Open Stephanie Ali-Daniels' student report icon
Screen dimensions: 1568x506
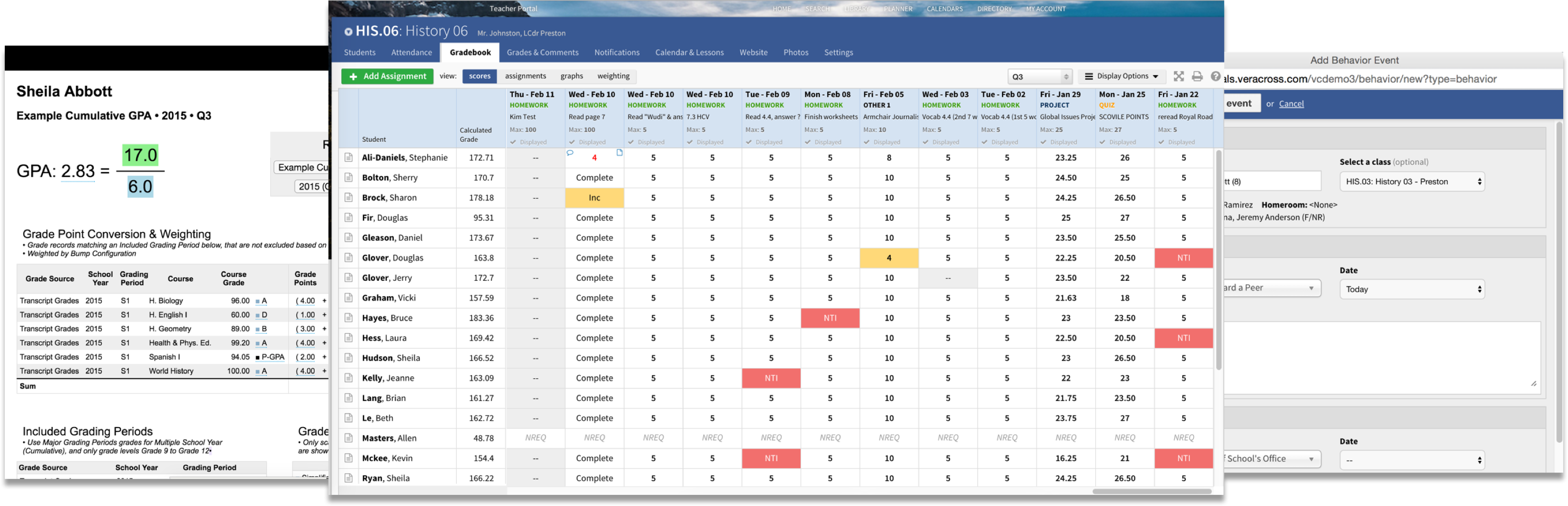pos(348,158)
